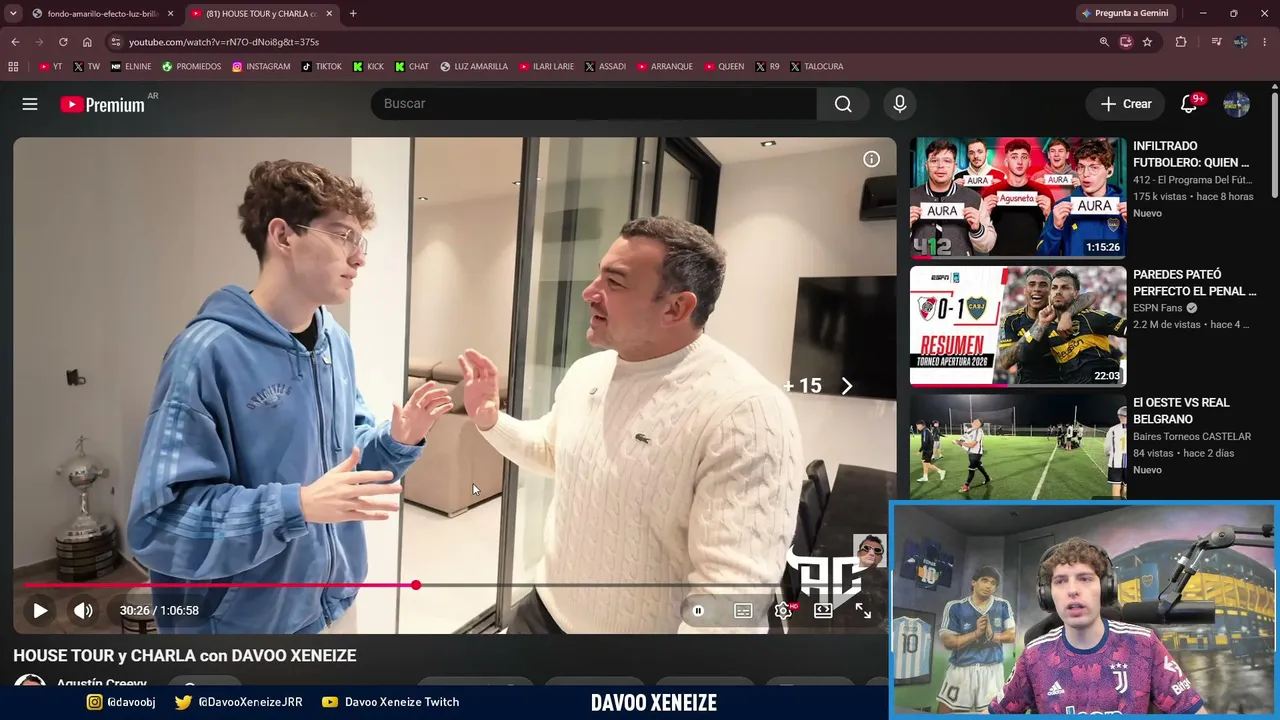Open player settings gear
Screen dimensions: 1280x720
(783, 610)
